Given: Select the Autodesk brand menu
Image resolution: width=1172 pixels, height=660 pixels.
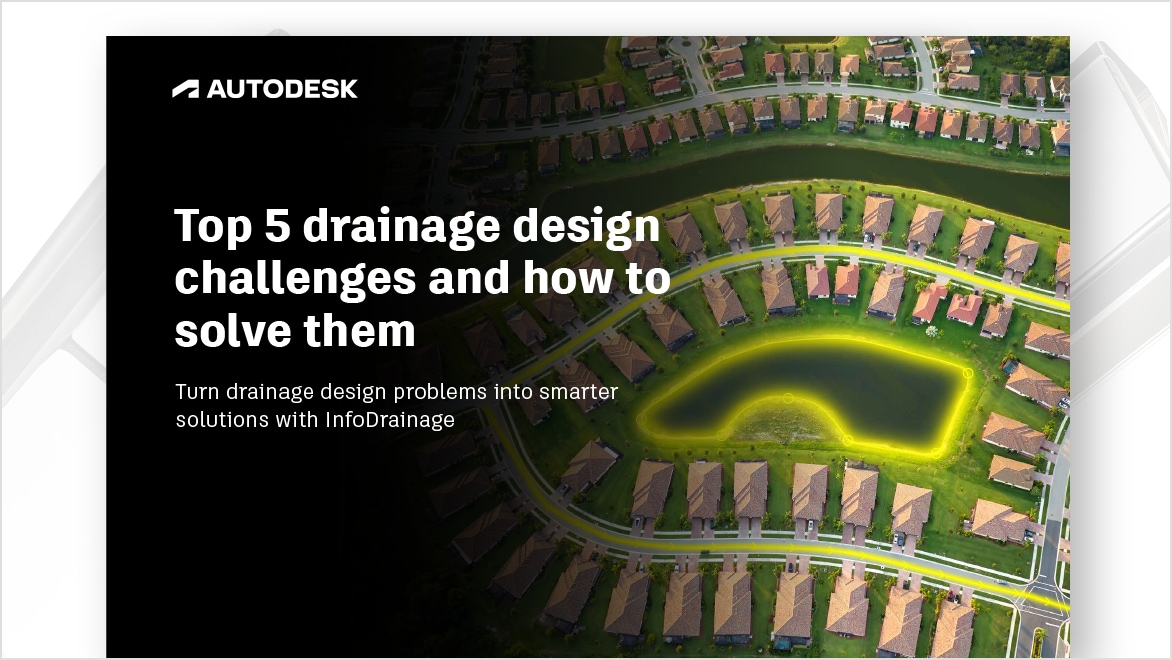Looking at the screenshot, I should pyautogui.click(x=265, y=89).
